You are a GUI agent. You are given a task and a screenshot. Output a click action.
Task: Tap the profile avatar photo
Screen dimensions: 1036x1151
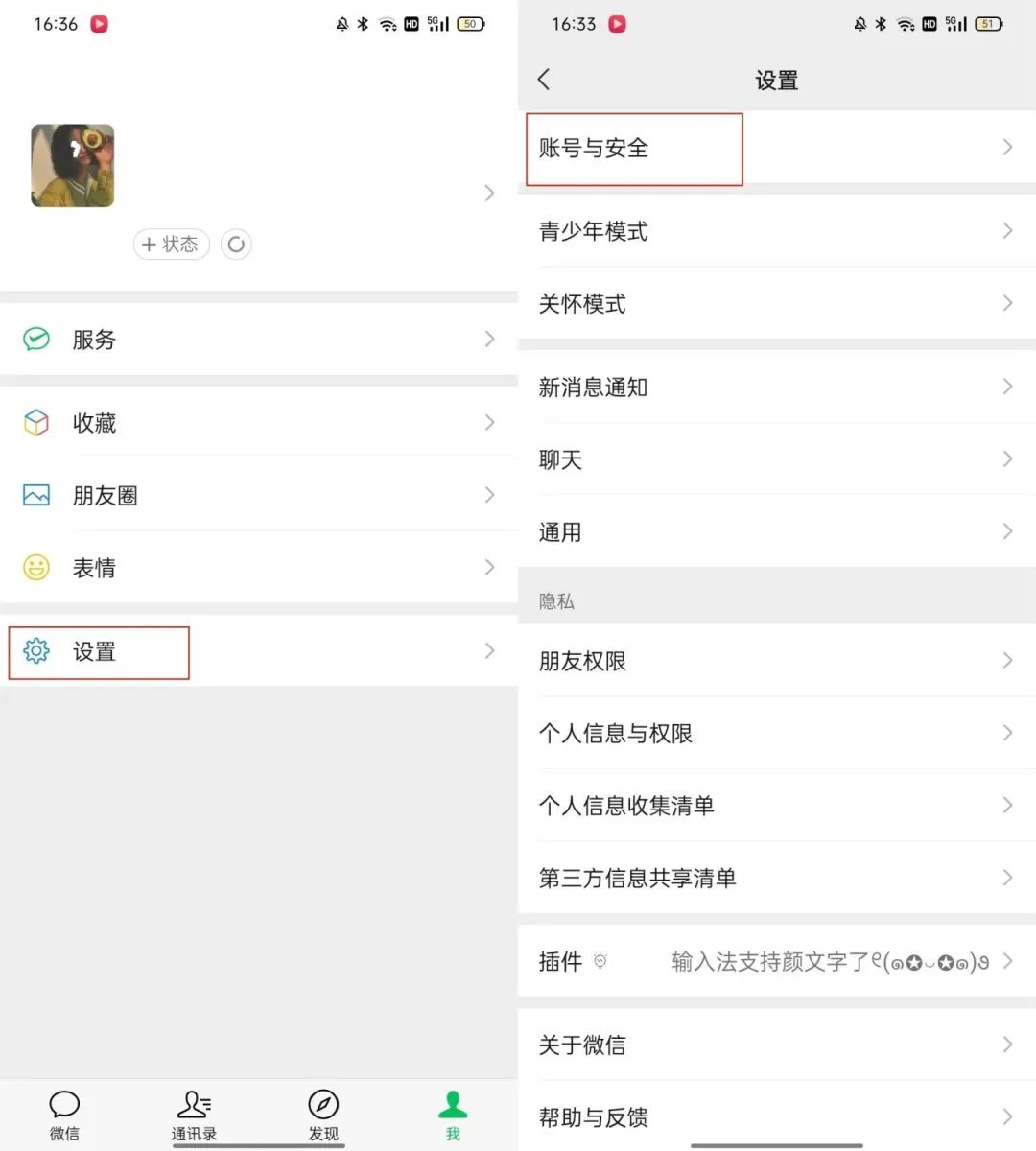pyautogui.click(x=73, y=165)
